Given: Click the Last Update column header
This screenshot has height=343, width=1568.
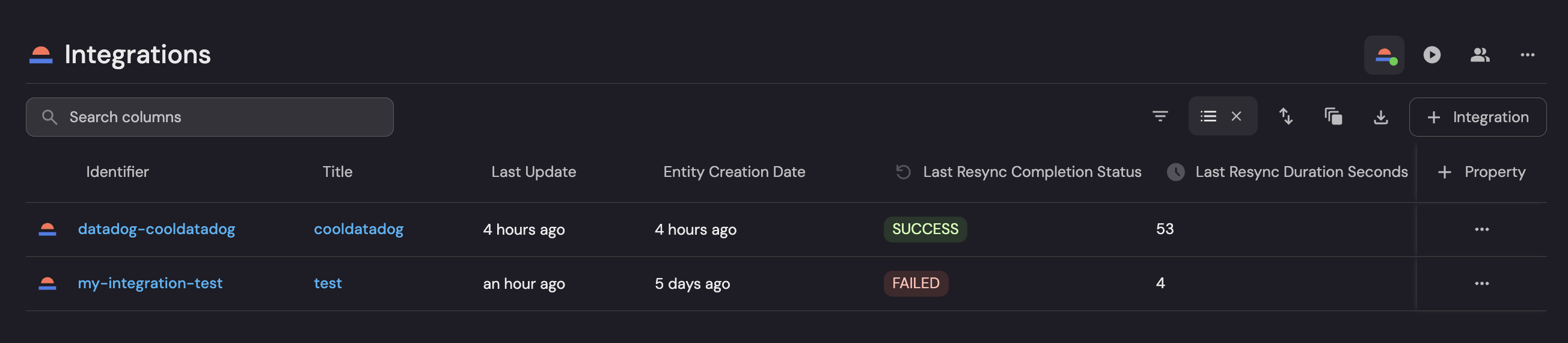Looking at the screenshot, I should pos(533,173).
